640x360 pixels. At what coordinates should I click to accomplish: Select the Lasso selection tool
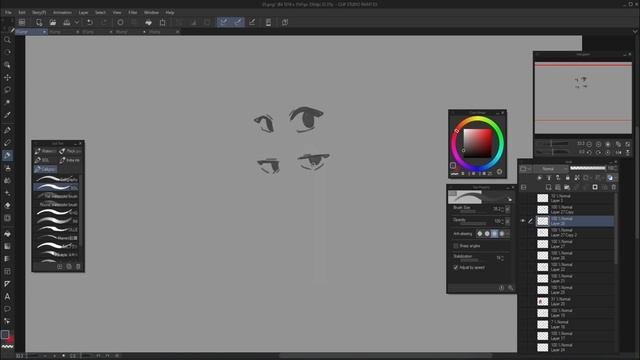click(x=7, y=90)
